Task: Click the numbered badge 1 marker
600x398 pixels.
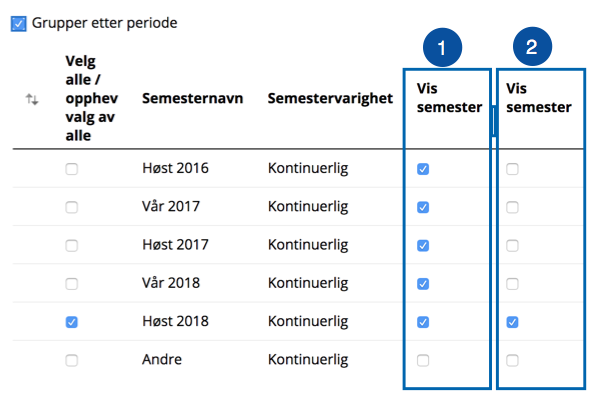Action: click(x=442, y=47)
